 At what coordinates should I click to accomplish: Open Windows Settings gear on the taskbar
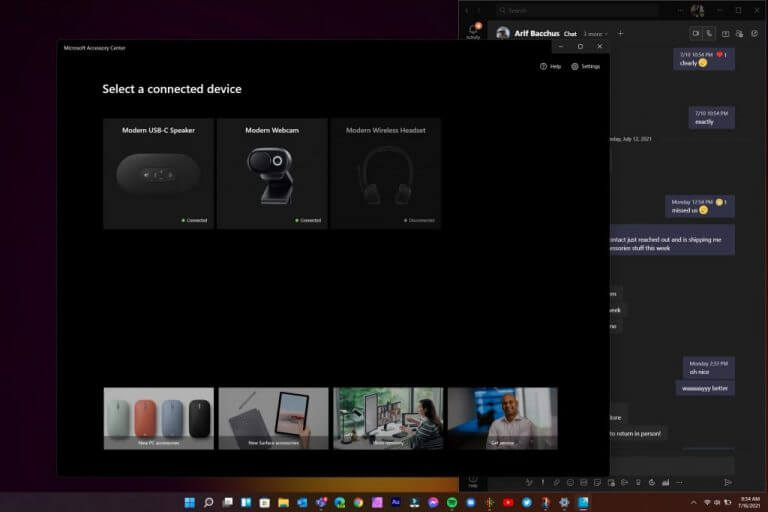point(564,502)
